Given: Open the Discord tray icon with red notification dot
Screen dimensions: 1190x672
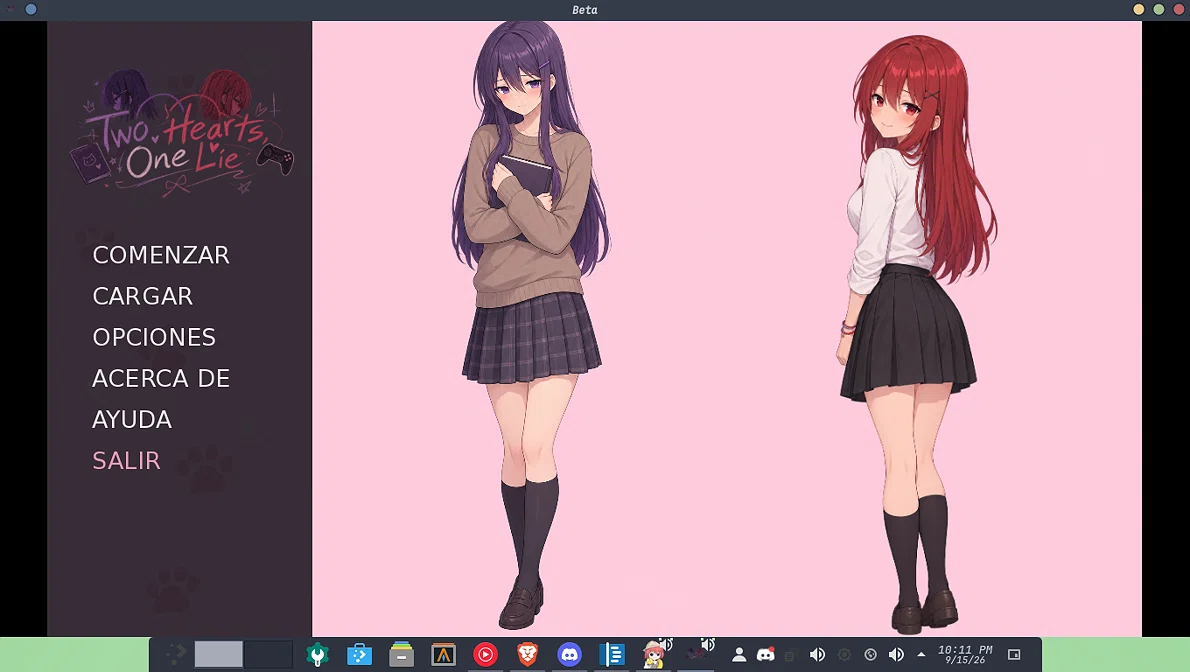Looking at the screenshot, I should tap(766, 655).
